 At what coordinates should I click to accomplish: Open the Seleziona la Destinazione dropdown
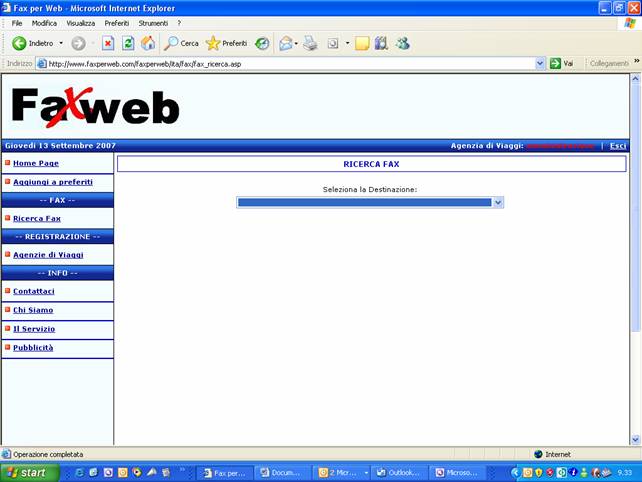tap(370, 202)
